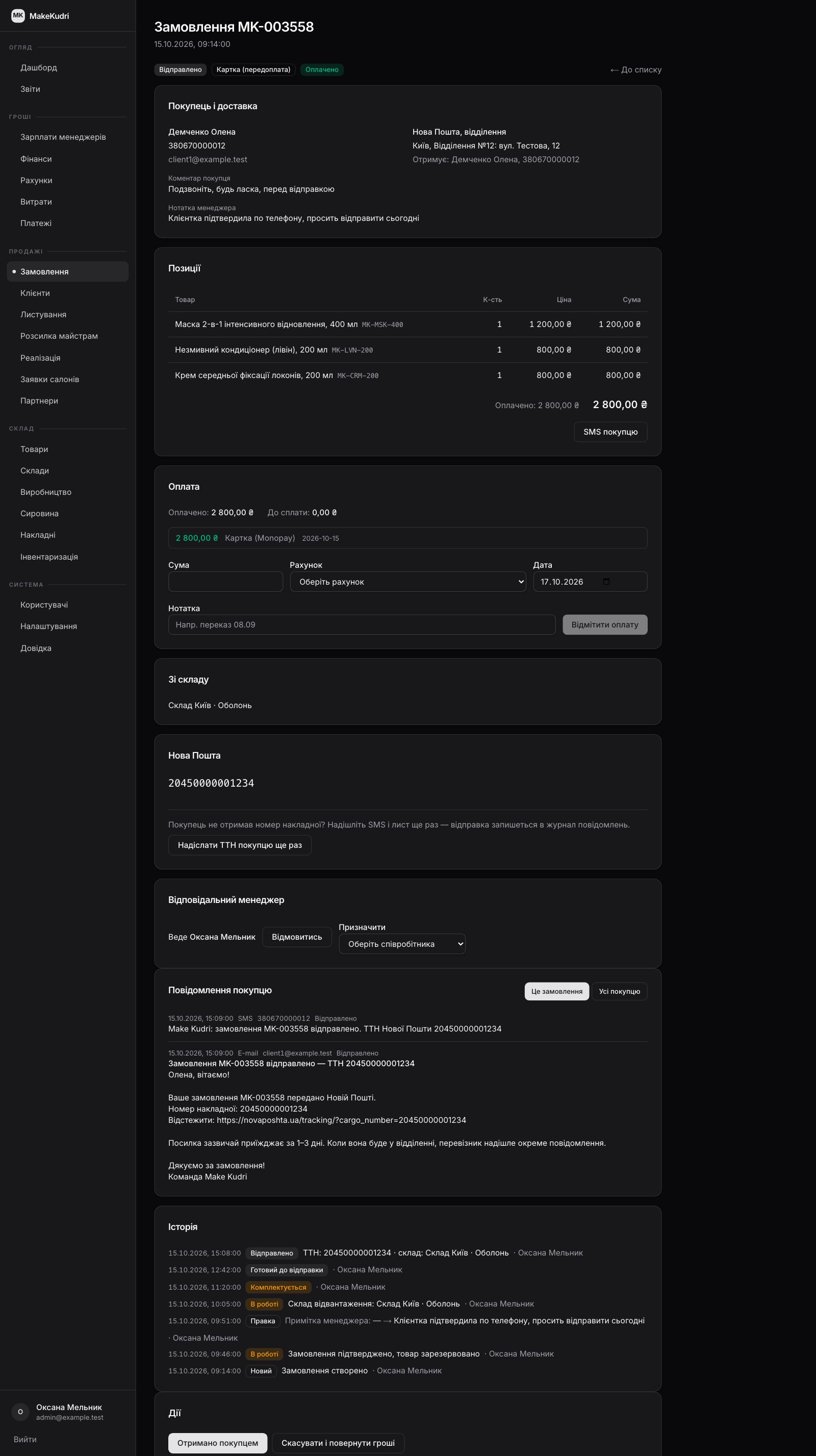Open the Призначити employee dropdown
The height and width of the screenshot is (1456, 816).
pos(402,944)
